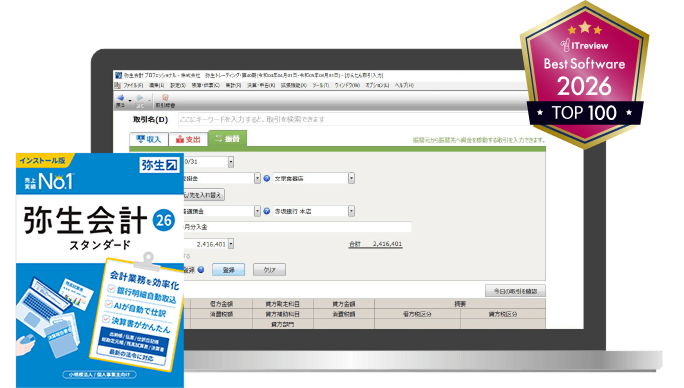This screenshot has width=684, height=388.
Task: Open the date field dropdown
Action: (231, 162)
